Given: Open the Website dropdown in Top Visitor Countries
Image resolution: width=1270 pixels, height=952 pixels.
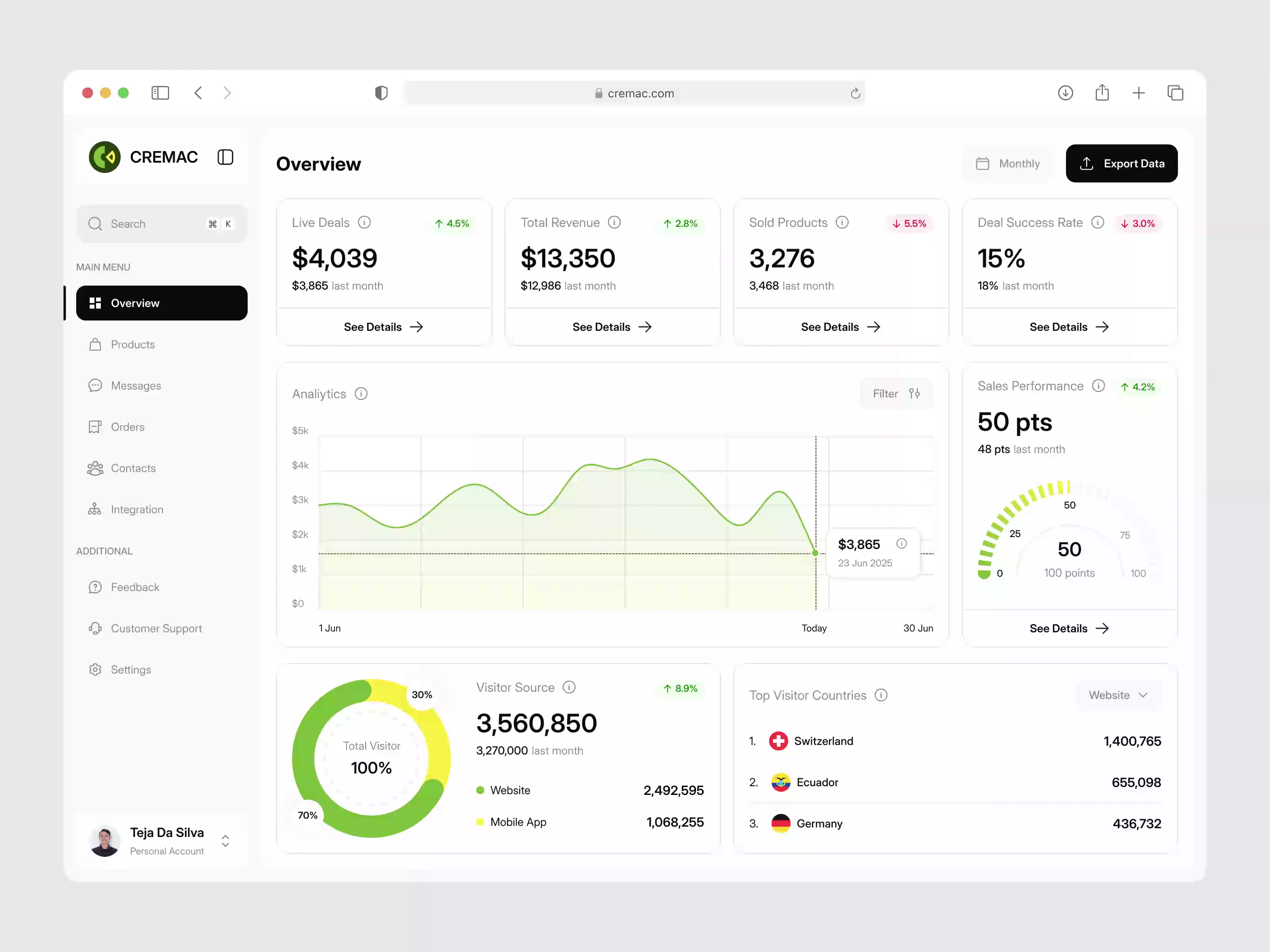Looking at the screenshot, I should [x=1118, y=695].
